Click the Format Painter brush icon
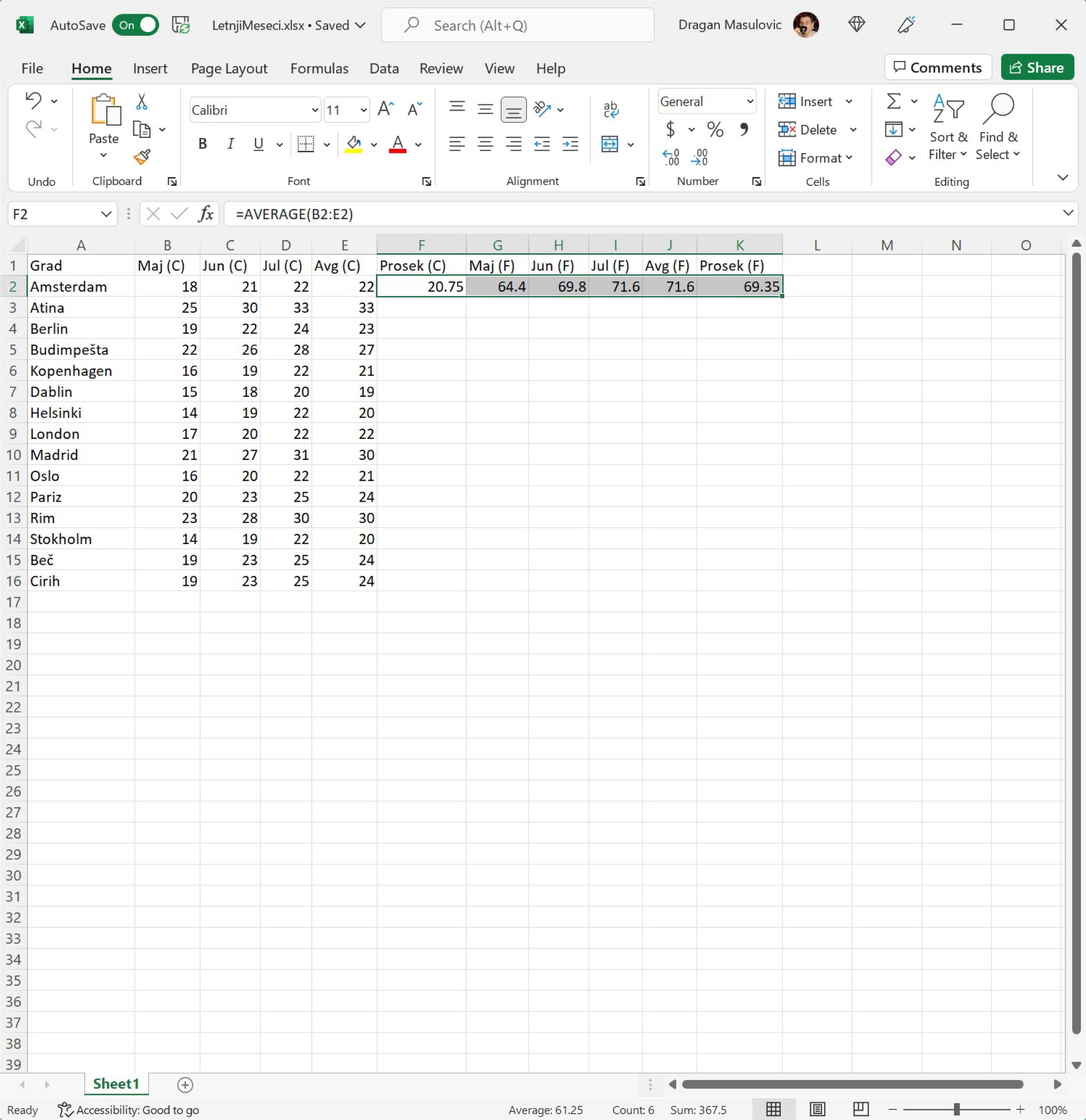Screen dimensions: 1086x1120 tap(142, 157)
